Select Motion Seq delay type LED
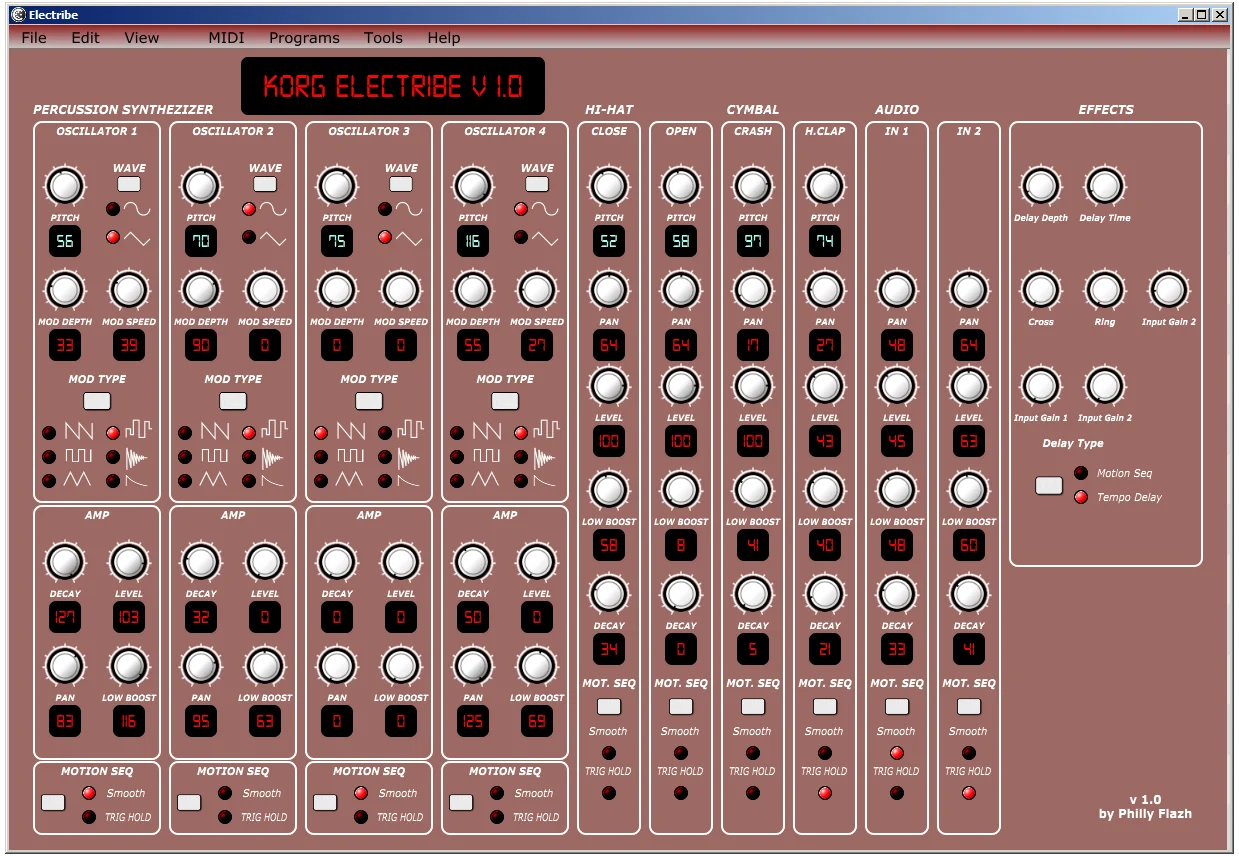Viewport: 1239px width, 856px height. 1081,473
